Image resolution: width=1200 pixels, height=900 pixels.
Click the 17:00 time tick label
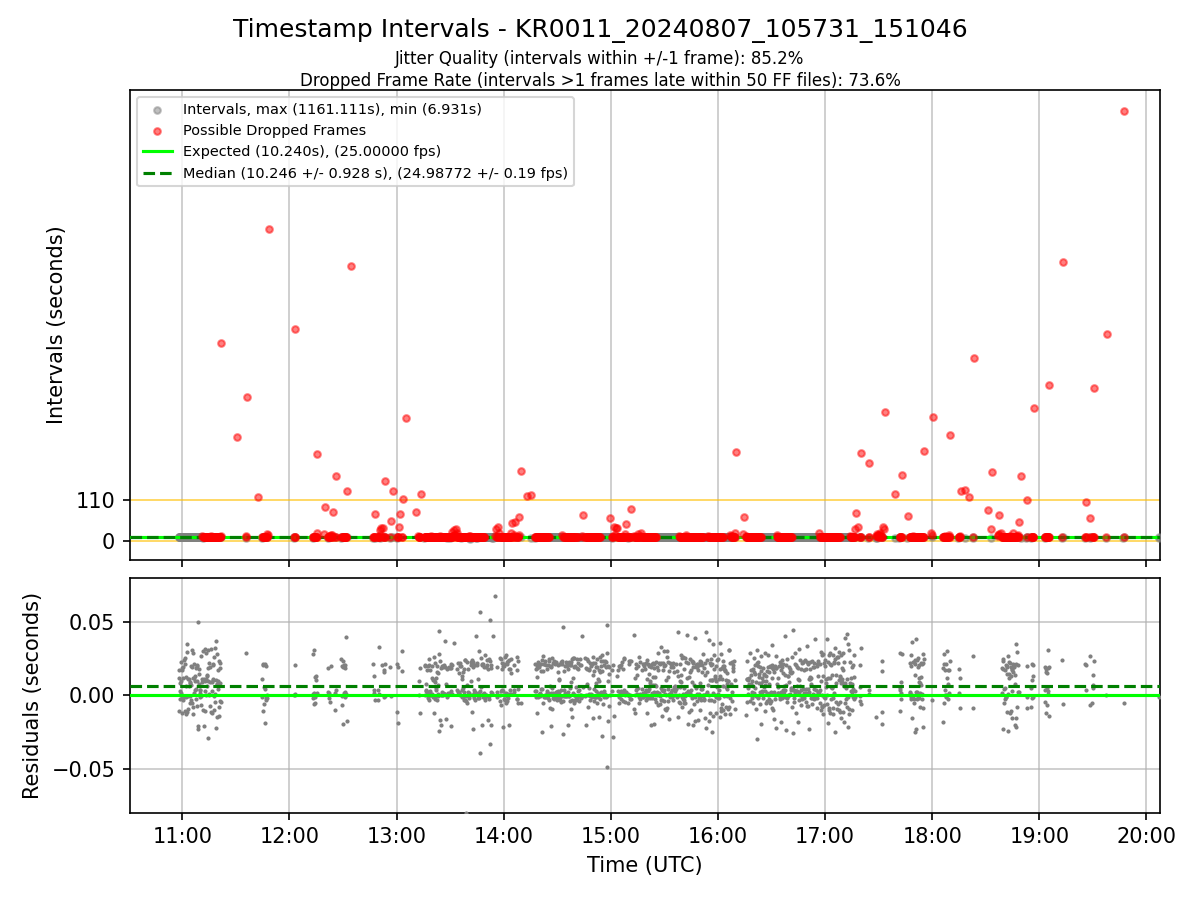pos(824,834)
